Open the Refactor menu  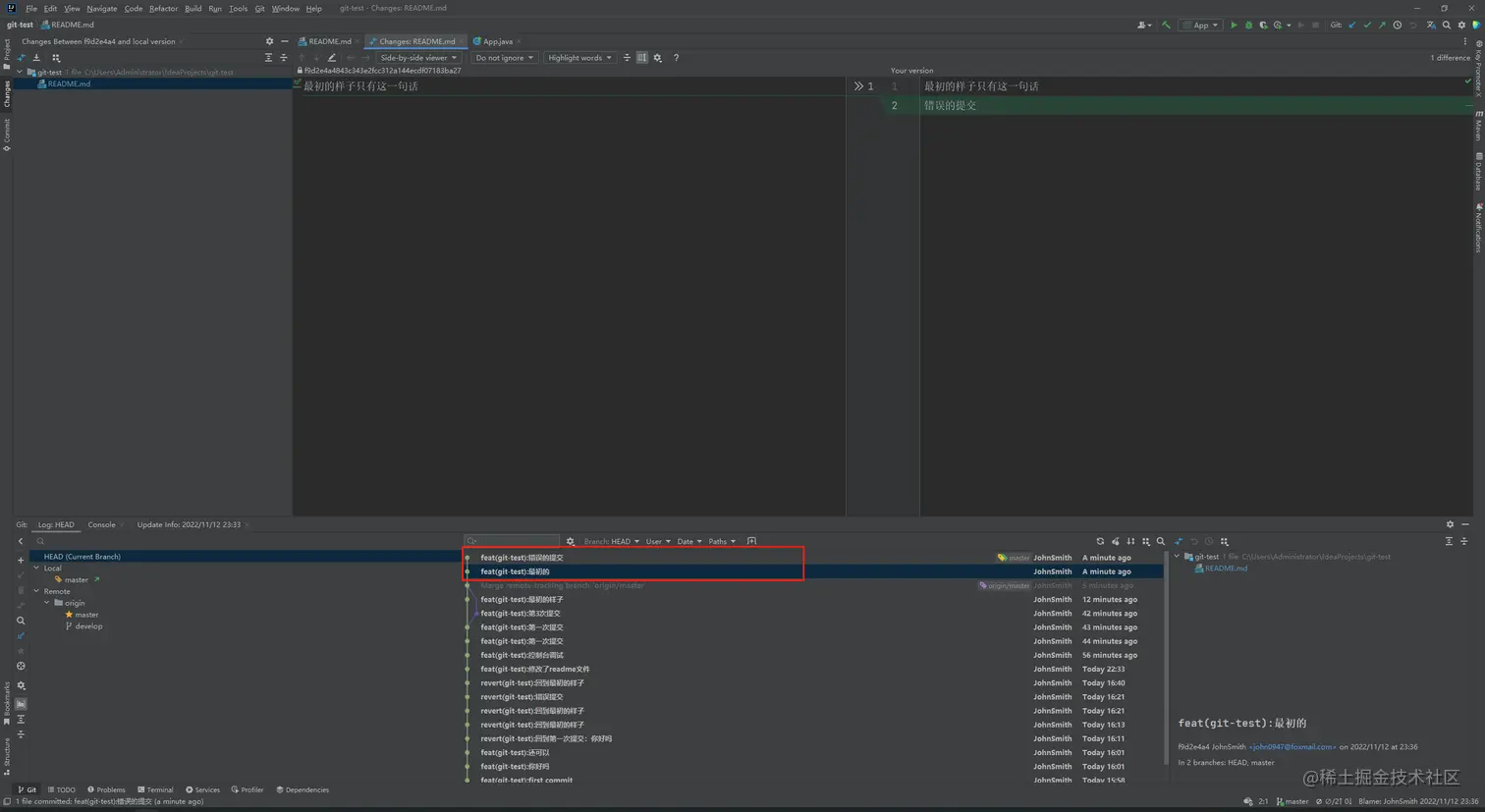coord(163,8)
